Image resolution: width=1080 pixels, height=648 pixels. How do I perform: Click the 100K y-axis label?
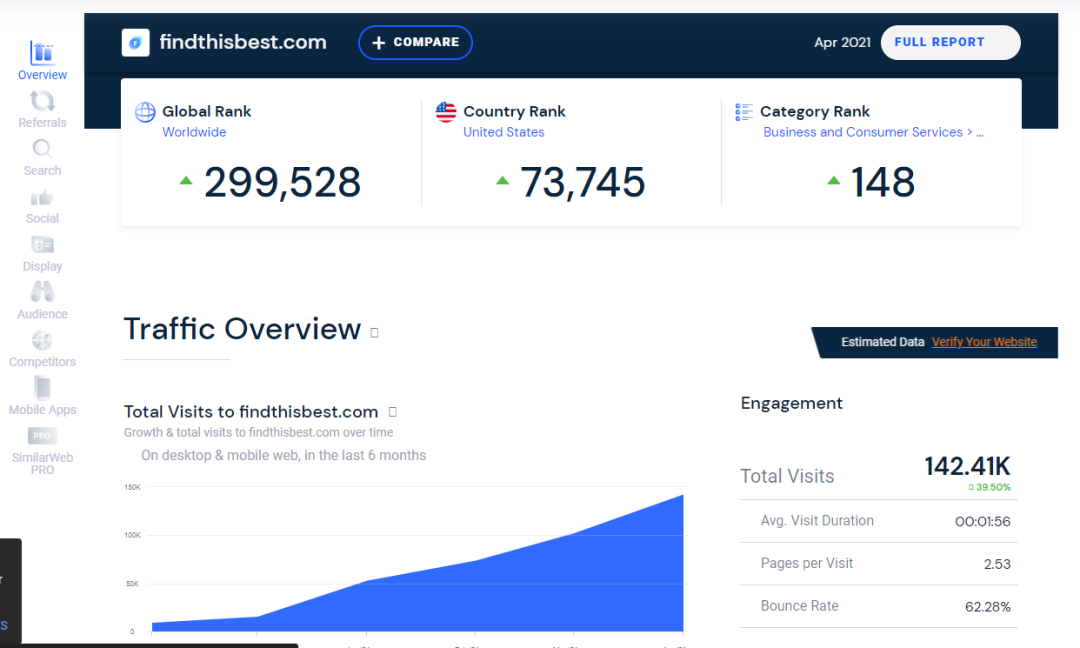[x=132, y=535]
